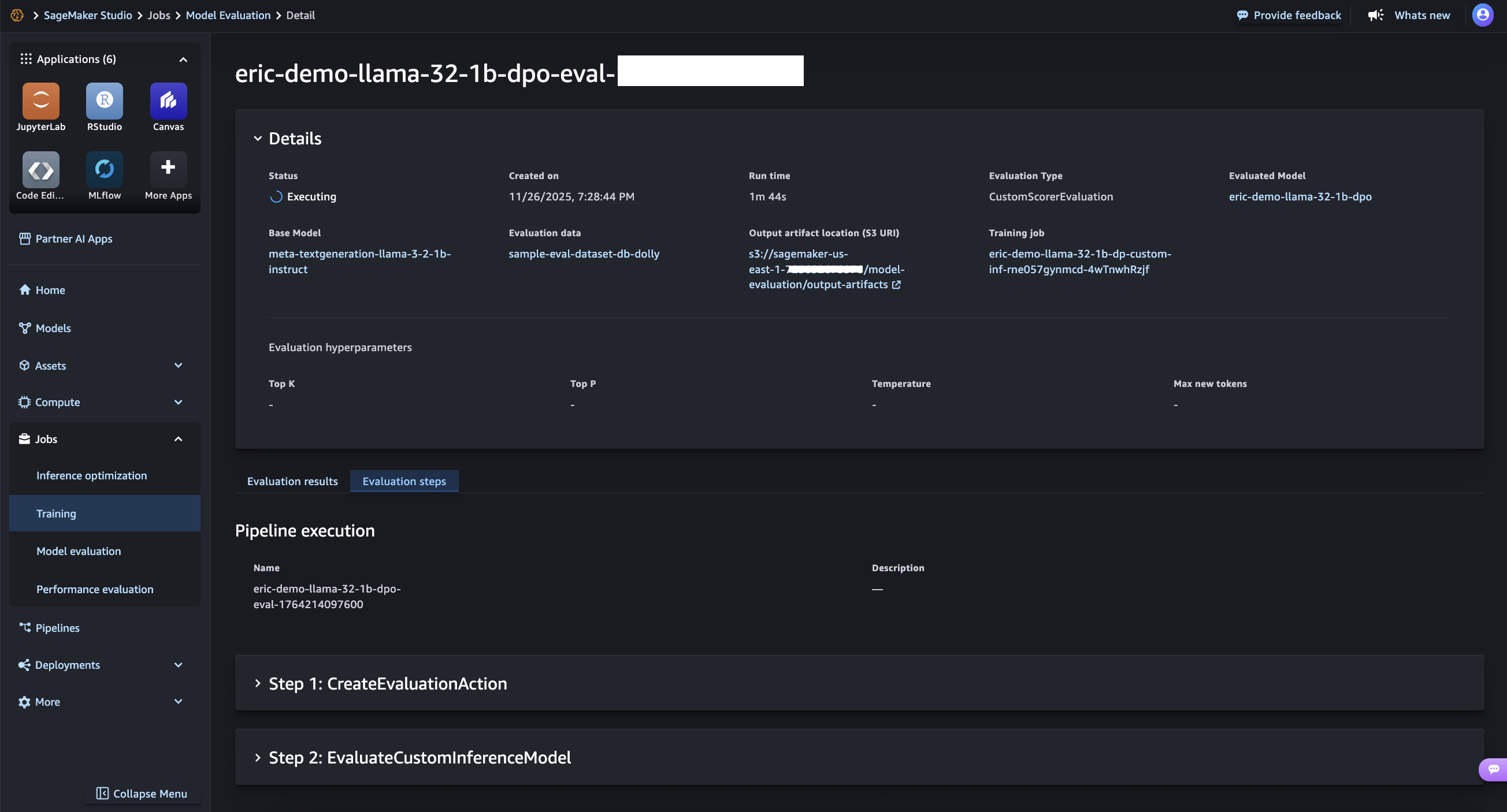This screenshot has width=1507, height=812.
Task: Expand the Deployments sidebar section
Action: 179,665
